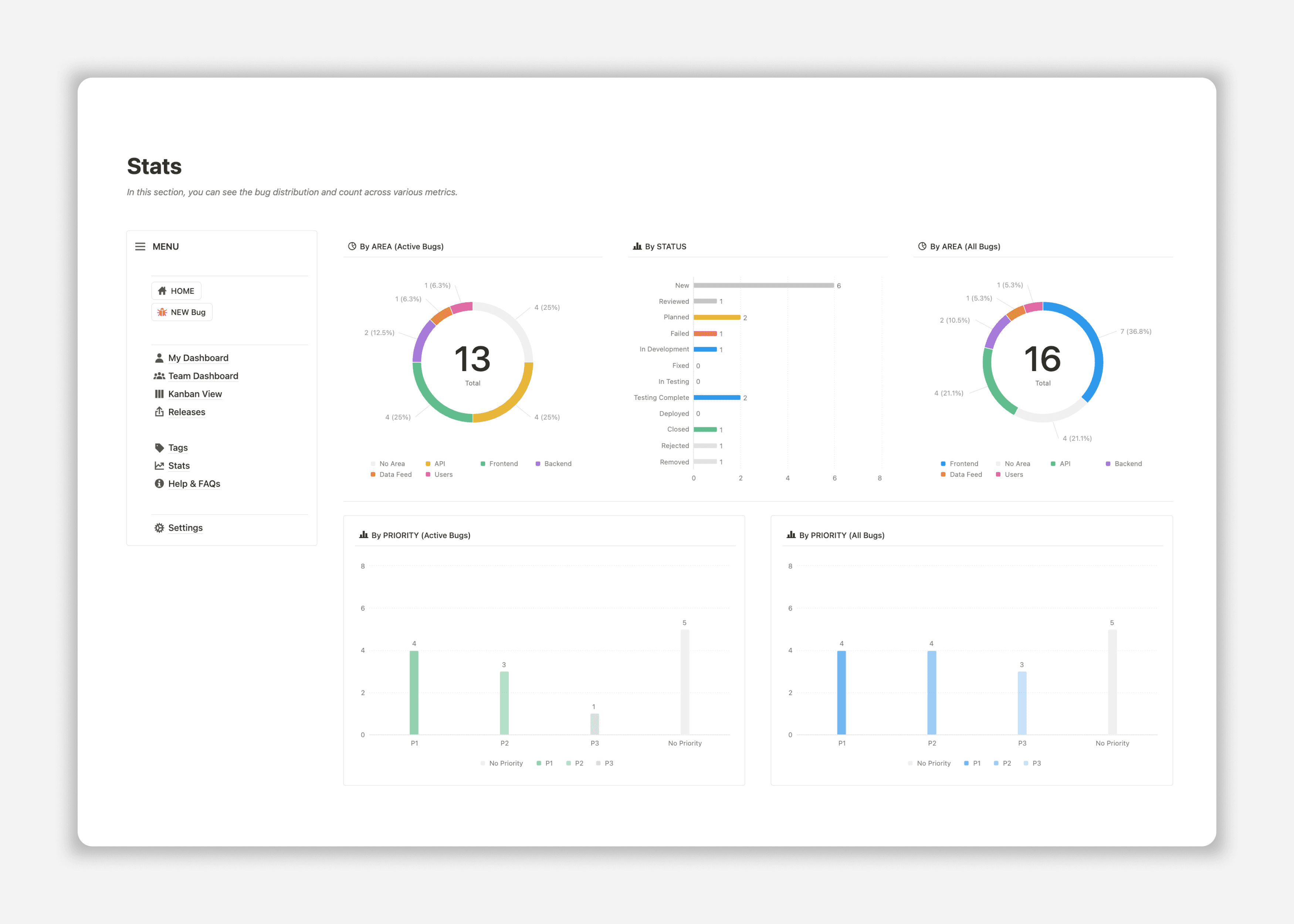Click the NEW Bug button

point(182,312)
